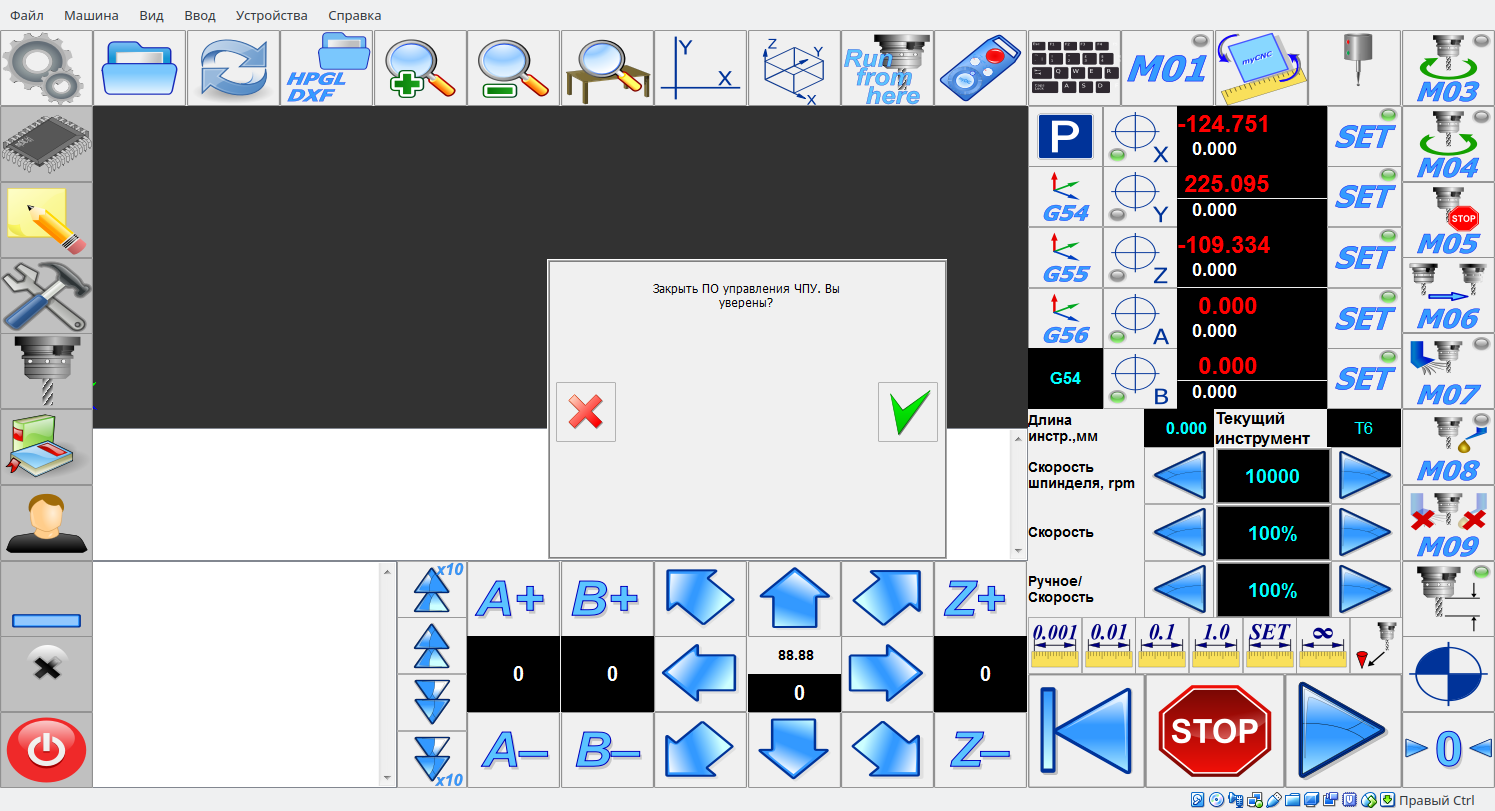The height and width of the screenshot is (811, 1495).
Task: Increase spindle speed with right arrow
Action: [x=1366, y=476]
